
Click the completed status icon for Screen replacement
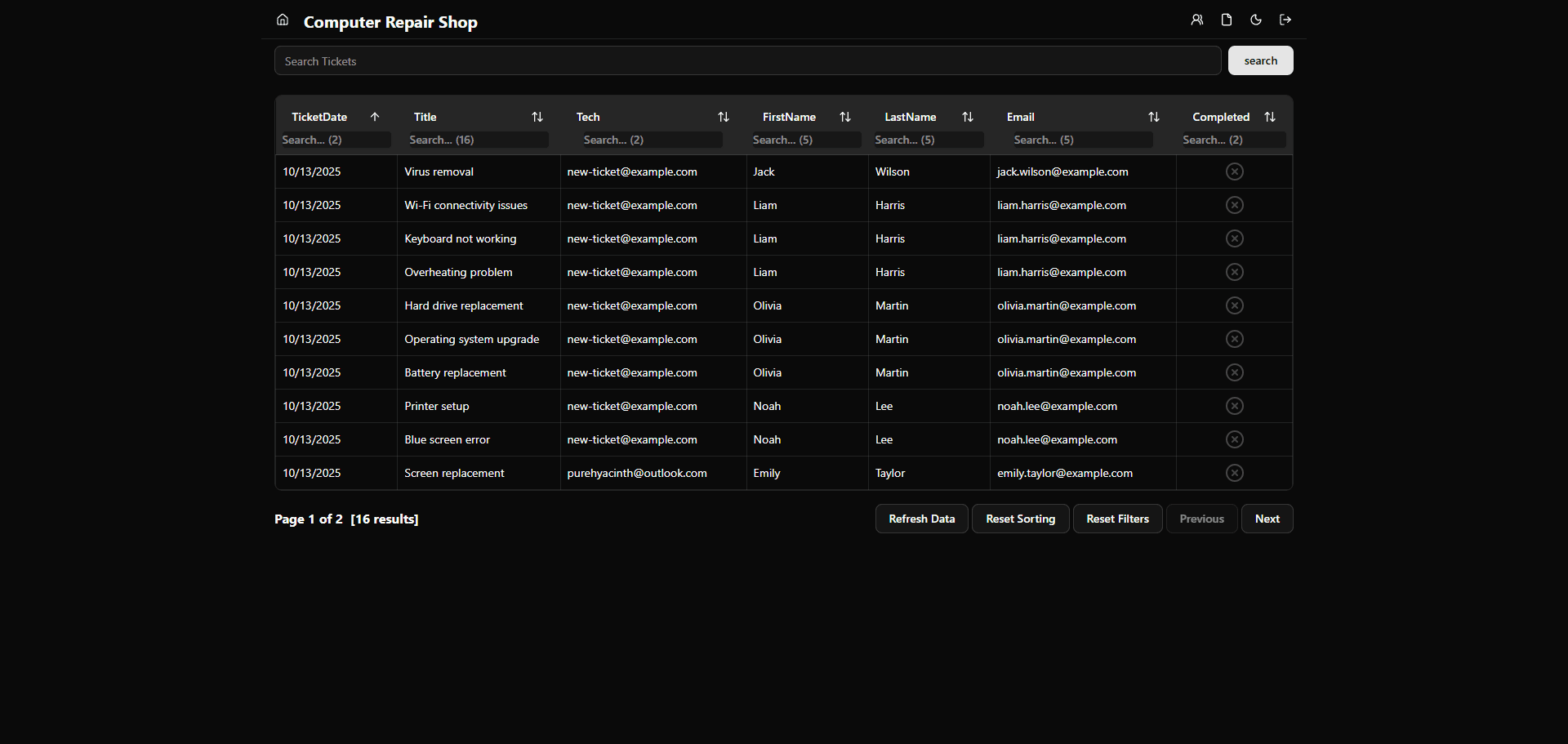1234,473
